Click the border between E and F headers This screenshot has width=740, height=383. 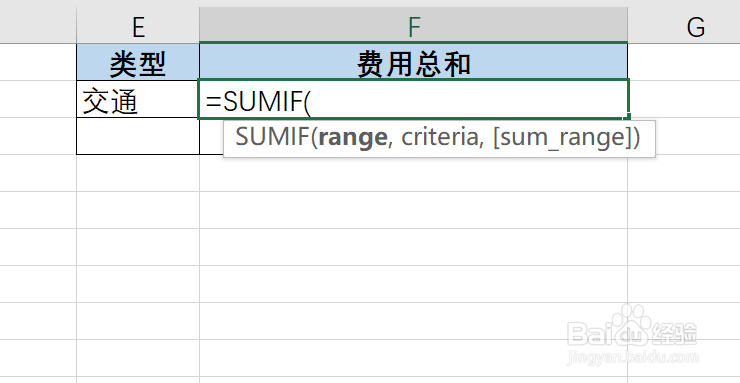tap(199, 25)
